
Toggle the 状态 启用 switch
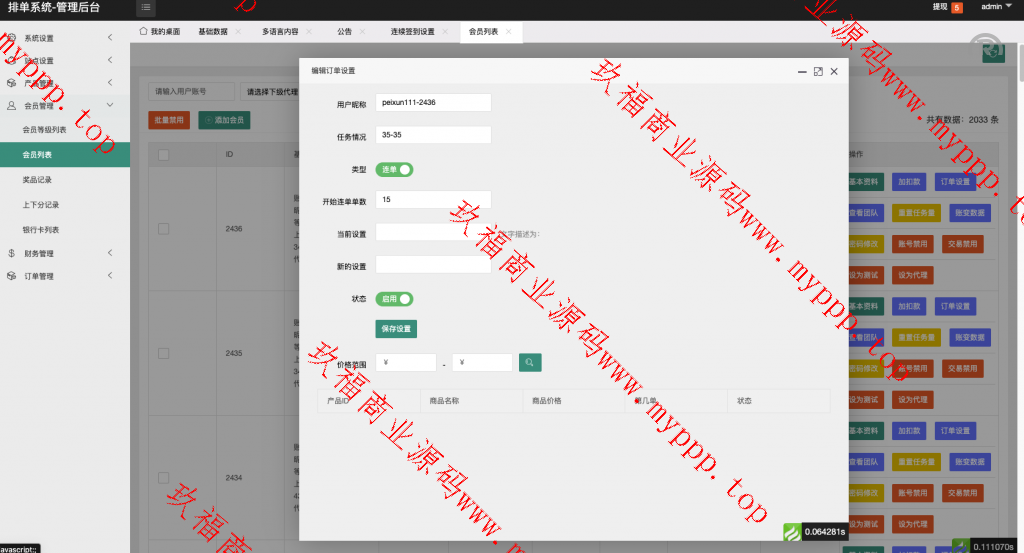(394, 298)
